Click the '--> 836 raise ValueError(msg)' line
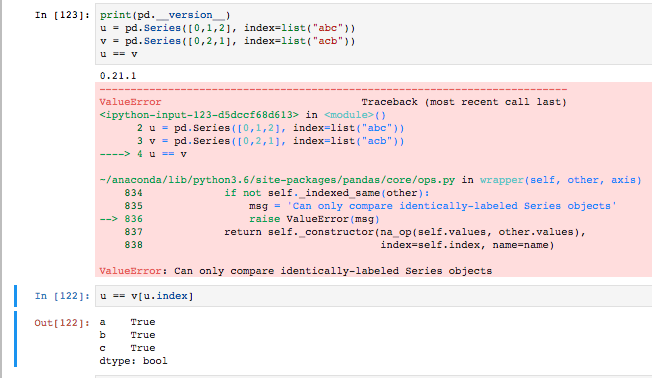652x378 pixels. pos(240,219)
